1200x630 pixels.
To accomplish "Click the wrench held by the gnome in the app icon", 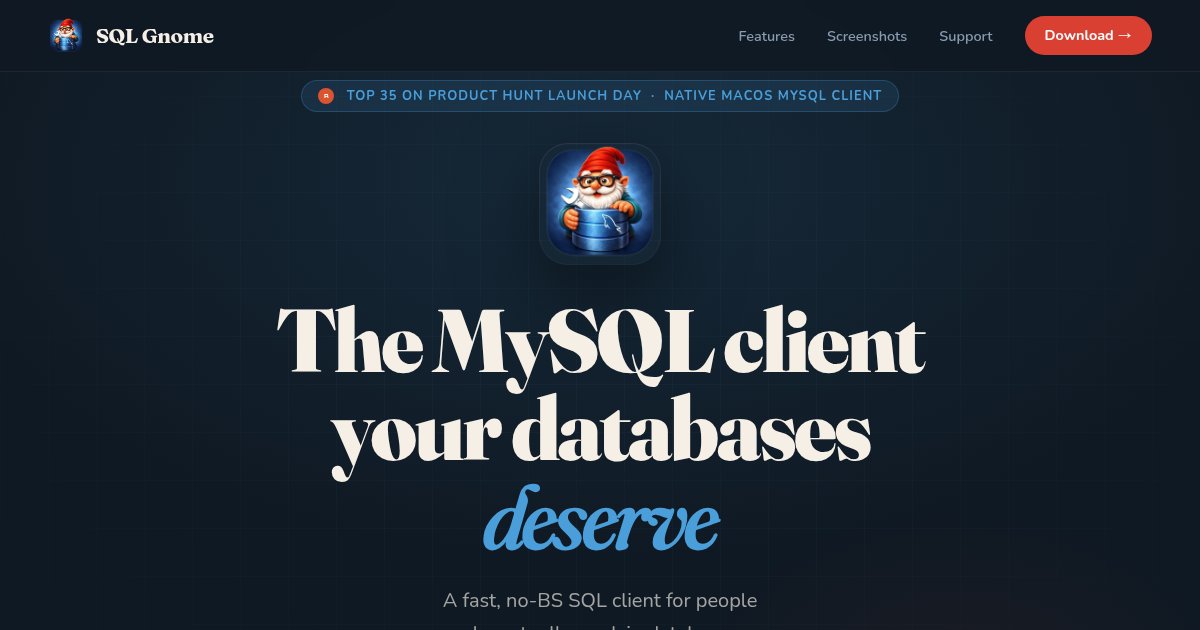I will 572,197.
